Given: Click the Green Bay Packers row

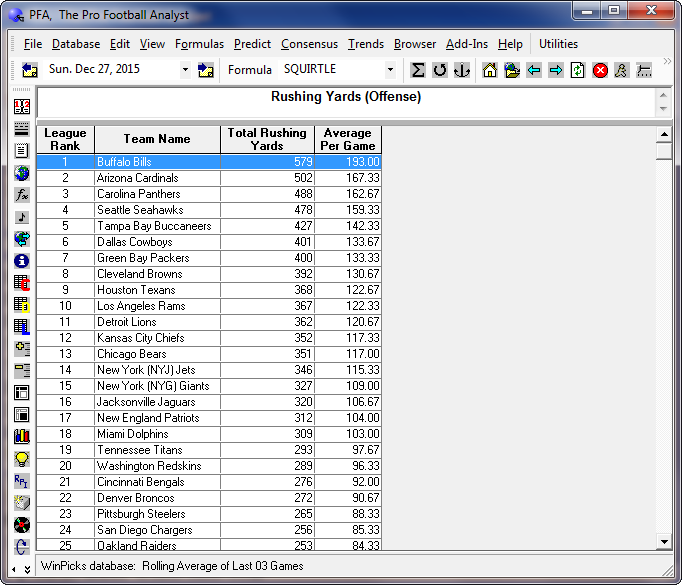Looking at the screenshot, I should (x=209, y=258).
